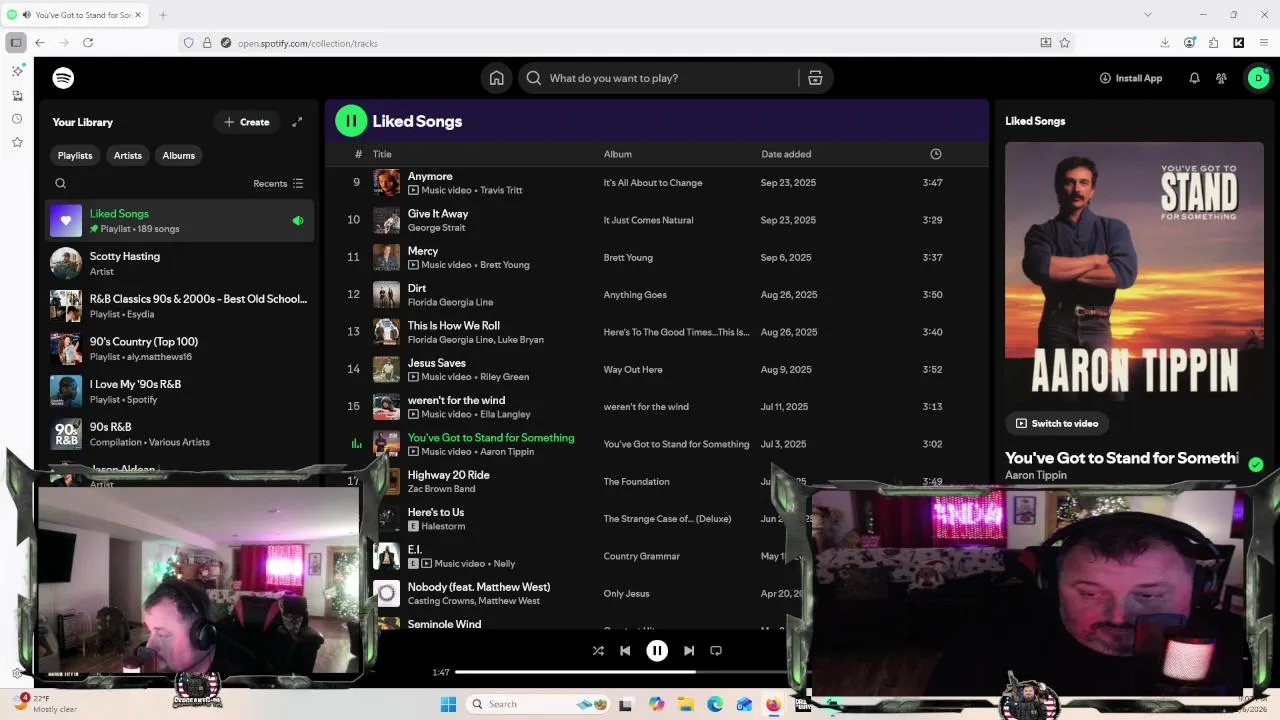Toggle the browser sidebar button
Viewport: 1280px width, 720px height.
(16, 43)
